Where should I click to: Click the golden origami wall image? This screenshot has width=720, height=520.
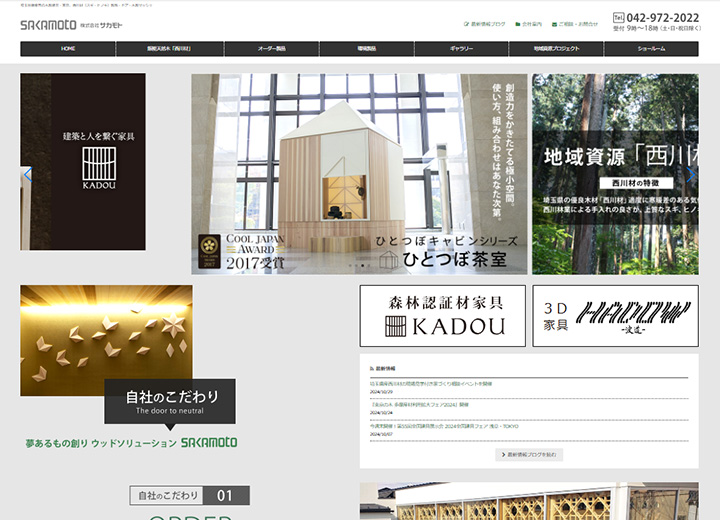point(106,340)
